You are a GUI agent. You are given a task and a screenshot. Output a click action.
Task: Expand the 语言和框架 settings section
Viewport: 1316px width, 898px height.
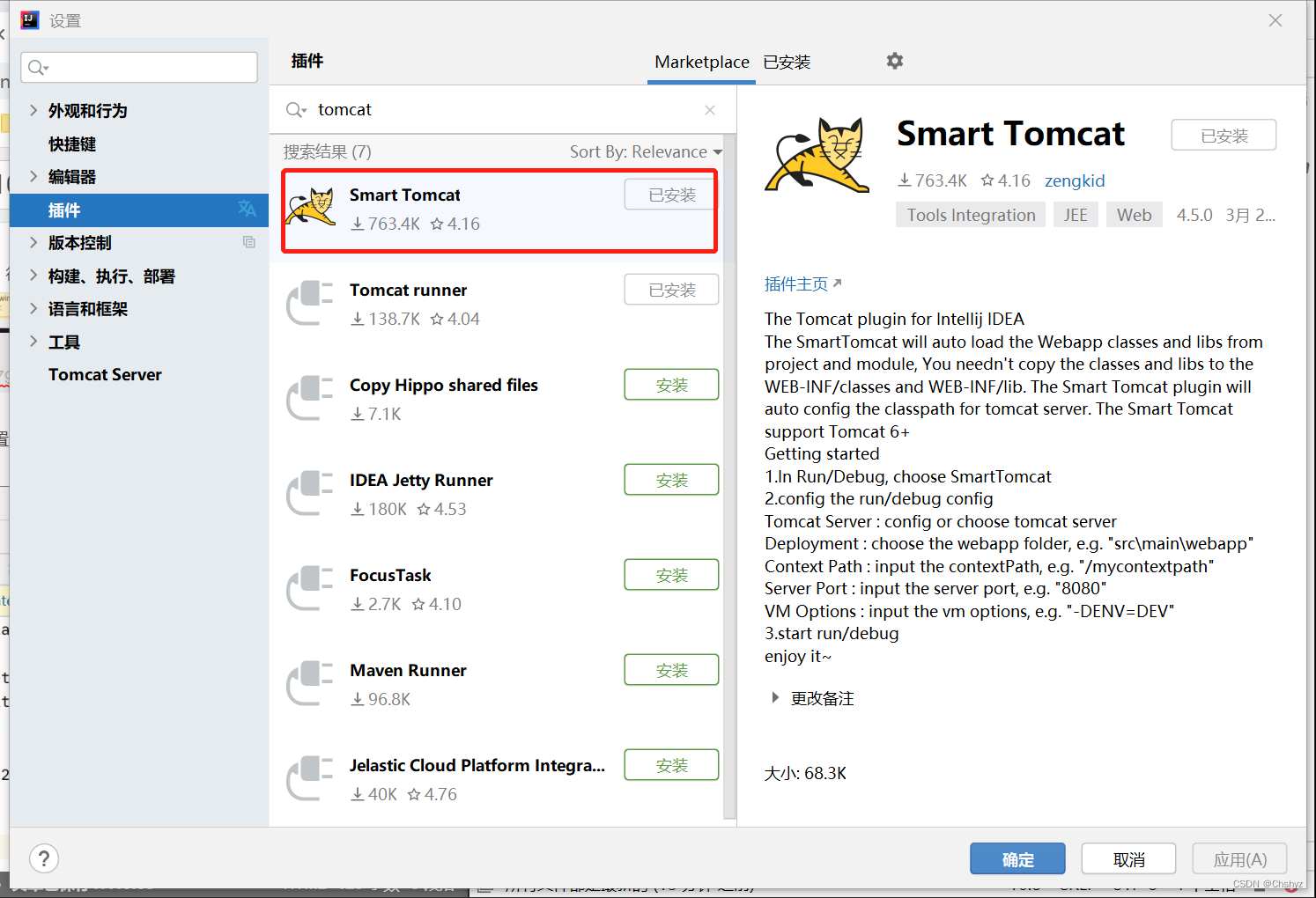(33, 308)
